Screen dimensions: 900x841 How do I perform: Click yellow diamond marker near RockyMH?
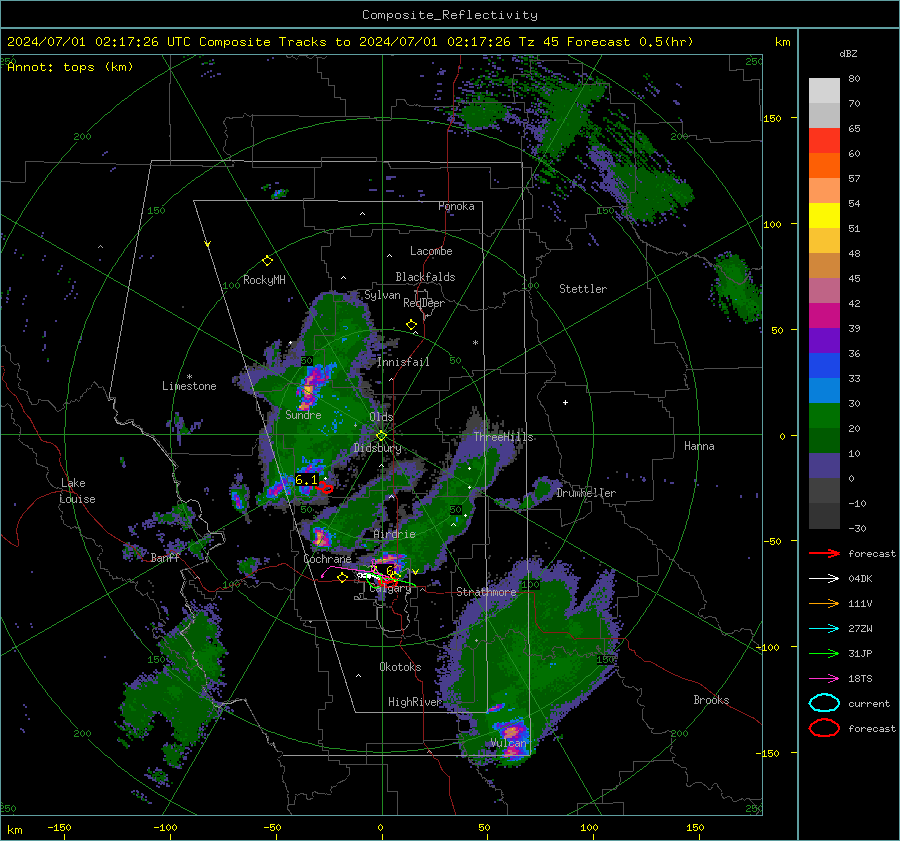[x=267, y=261]
